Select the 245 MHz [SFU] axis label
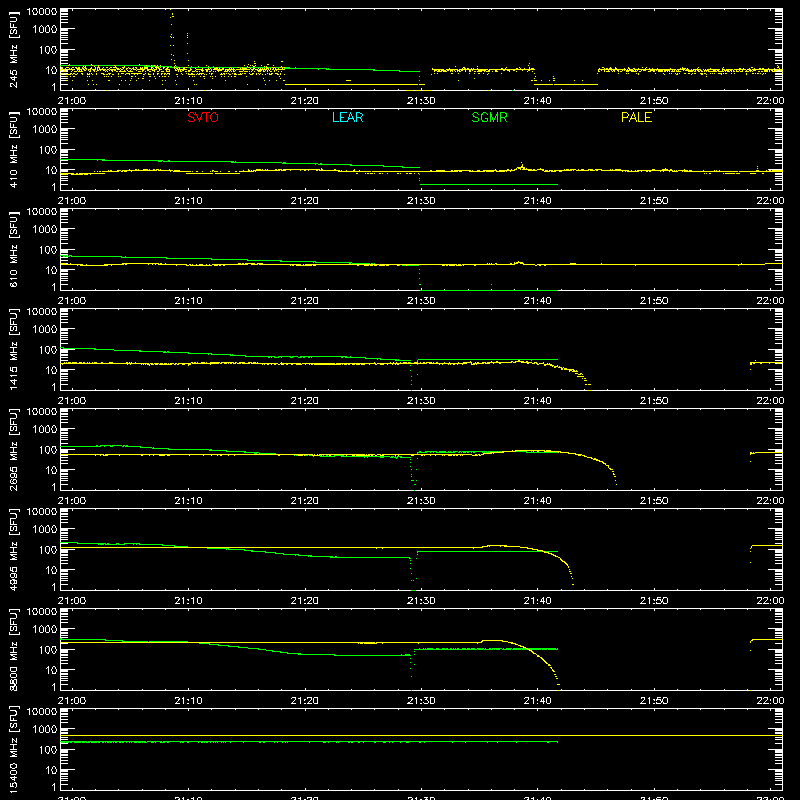The width and height of the screenshot is (800, 800). click(14, 49)
